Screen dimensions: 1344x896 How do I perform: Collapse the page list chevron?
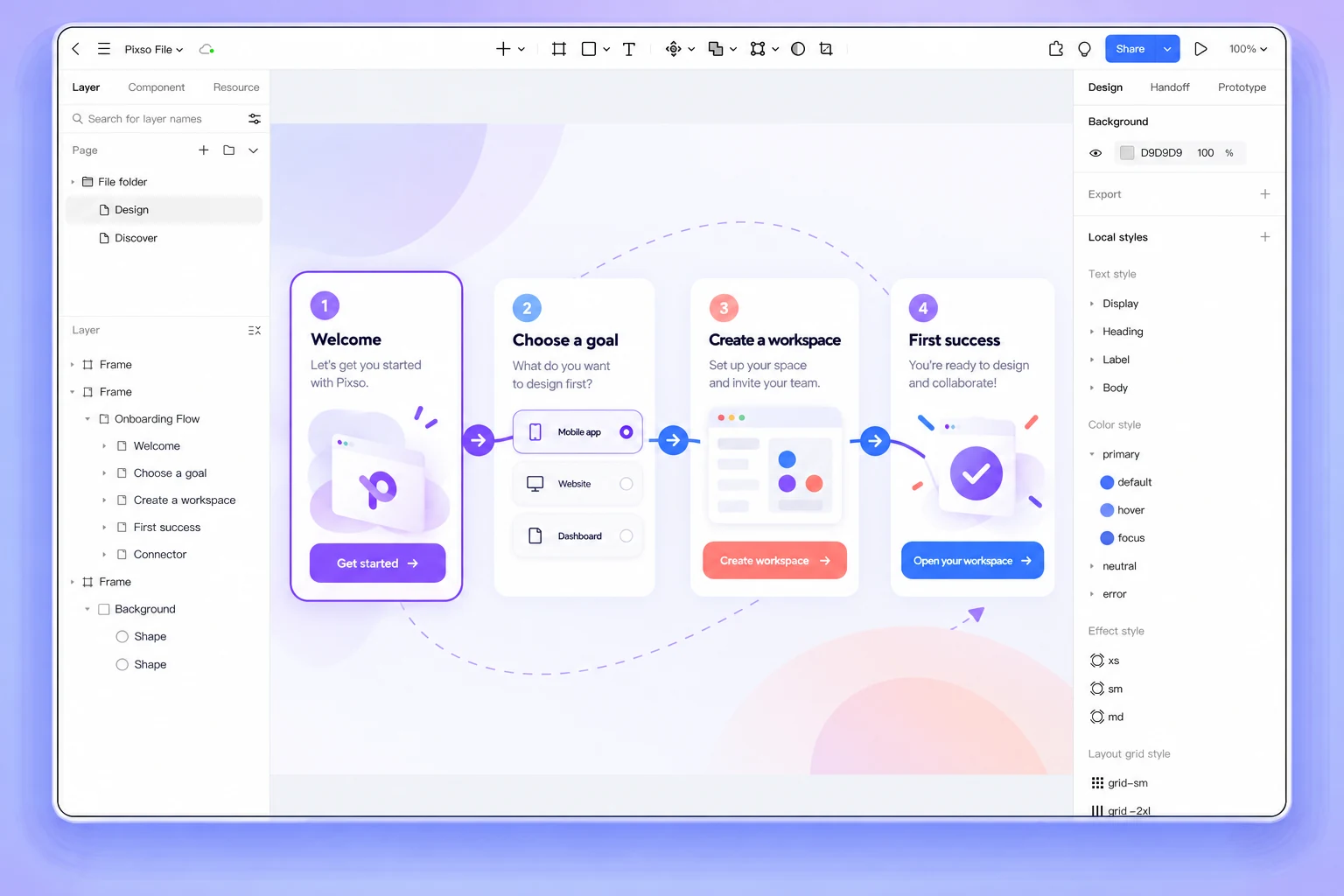click(x=254, y=150)
